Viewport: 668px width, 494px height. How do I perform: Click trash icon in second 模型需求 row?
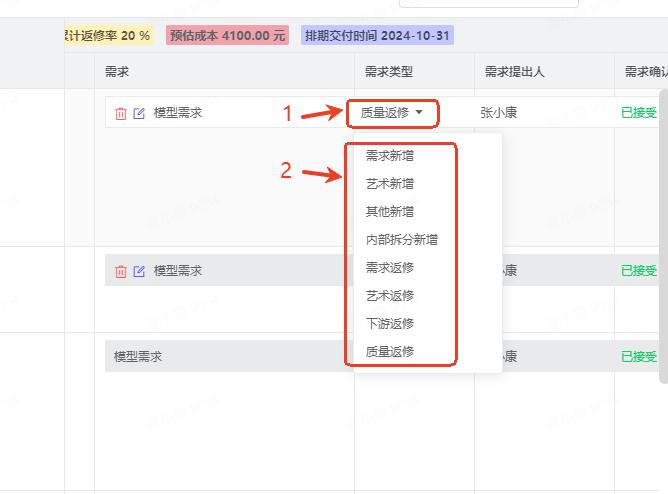[121, 271]
